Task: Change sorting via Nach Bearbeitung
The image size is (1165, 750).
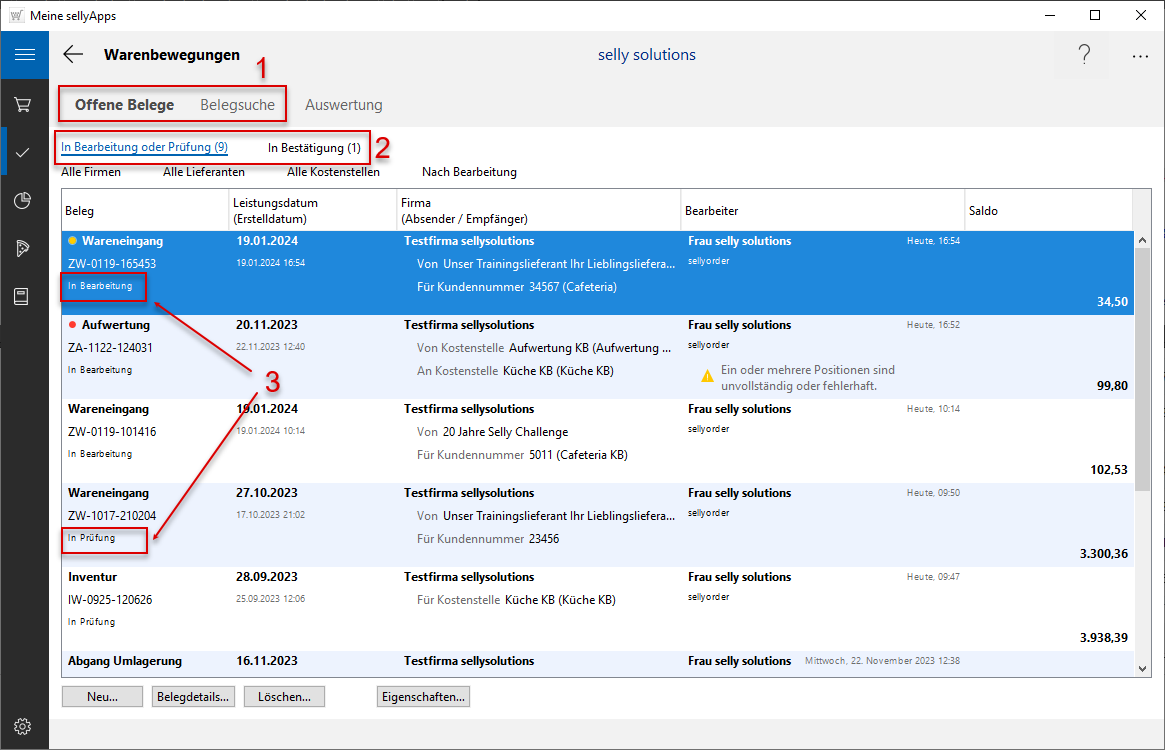Action: [469, 172]
